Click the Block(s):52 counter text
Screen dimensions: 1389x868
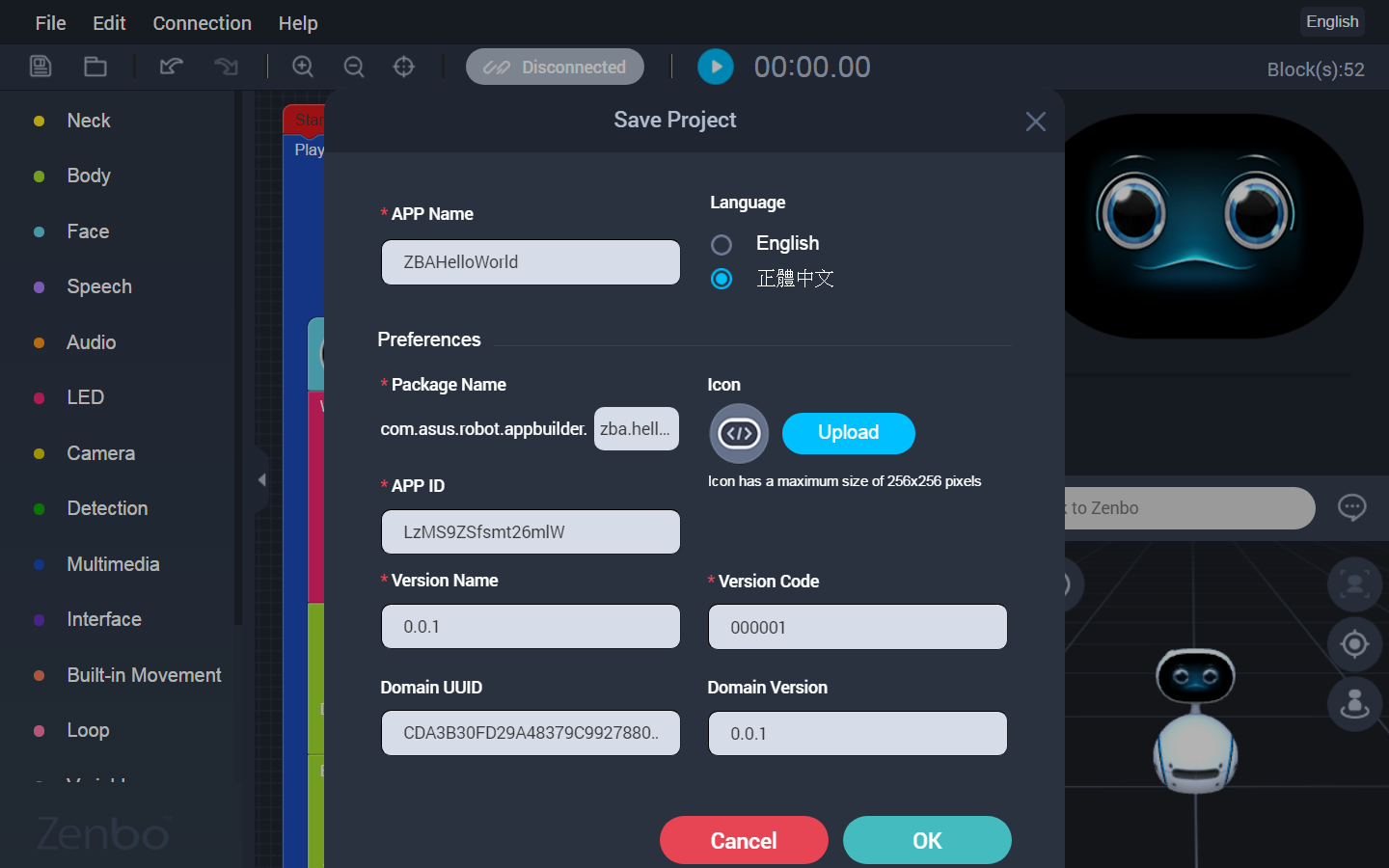pyautogui.click(x=1316, y=69)
